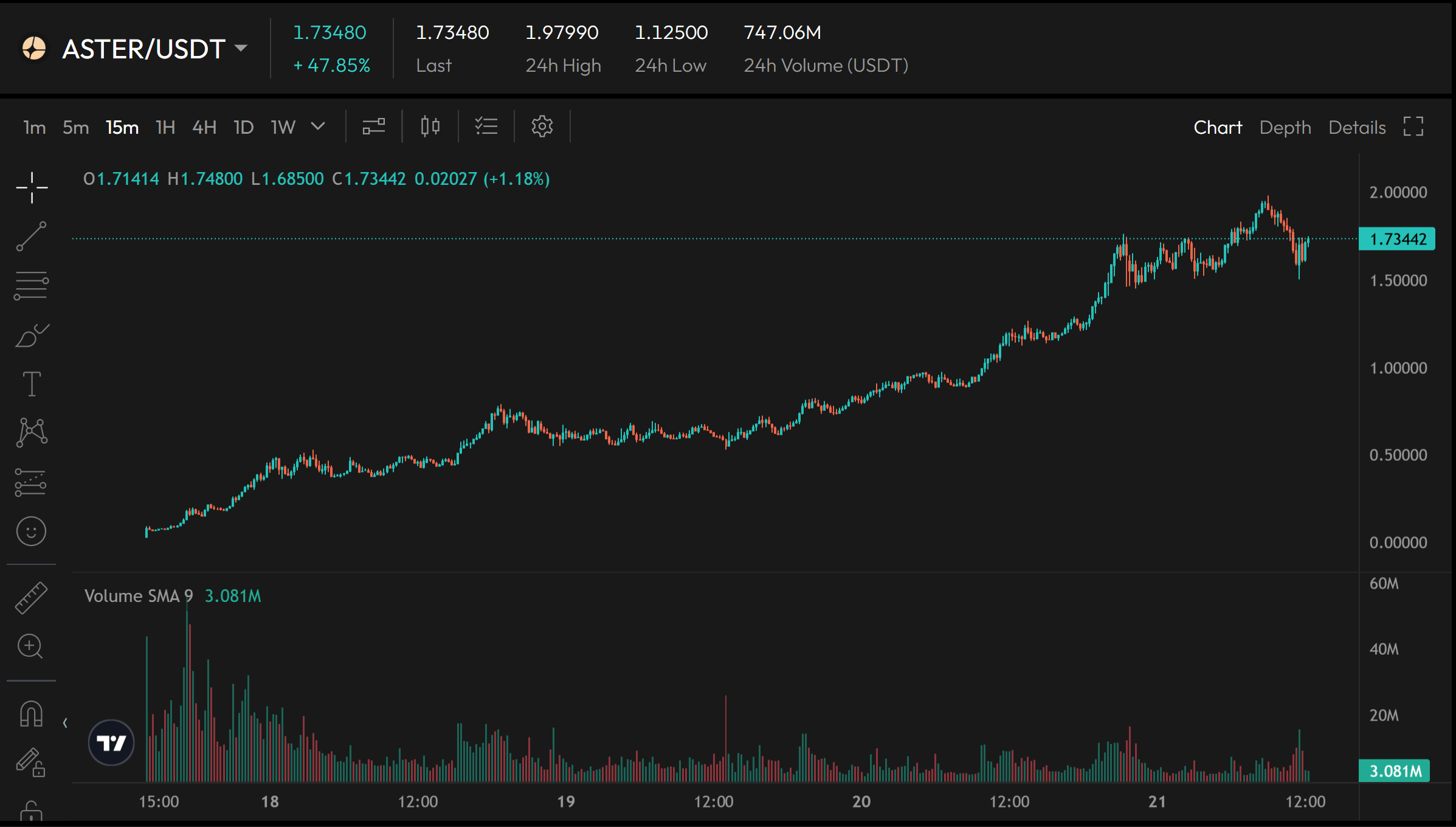Select the crosshair cursor tool
The height and width of the screenshot is (827, 1456).
point(32,187)
